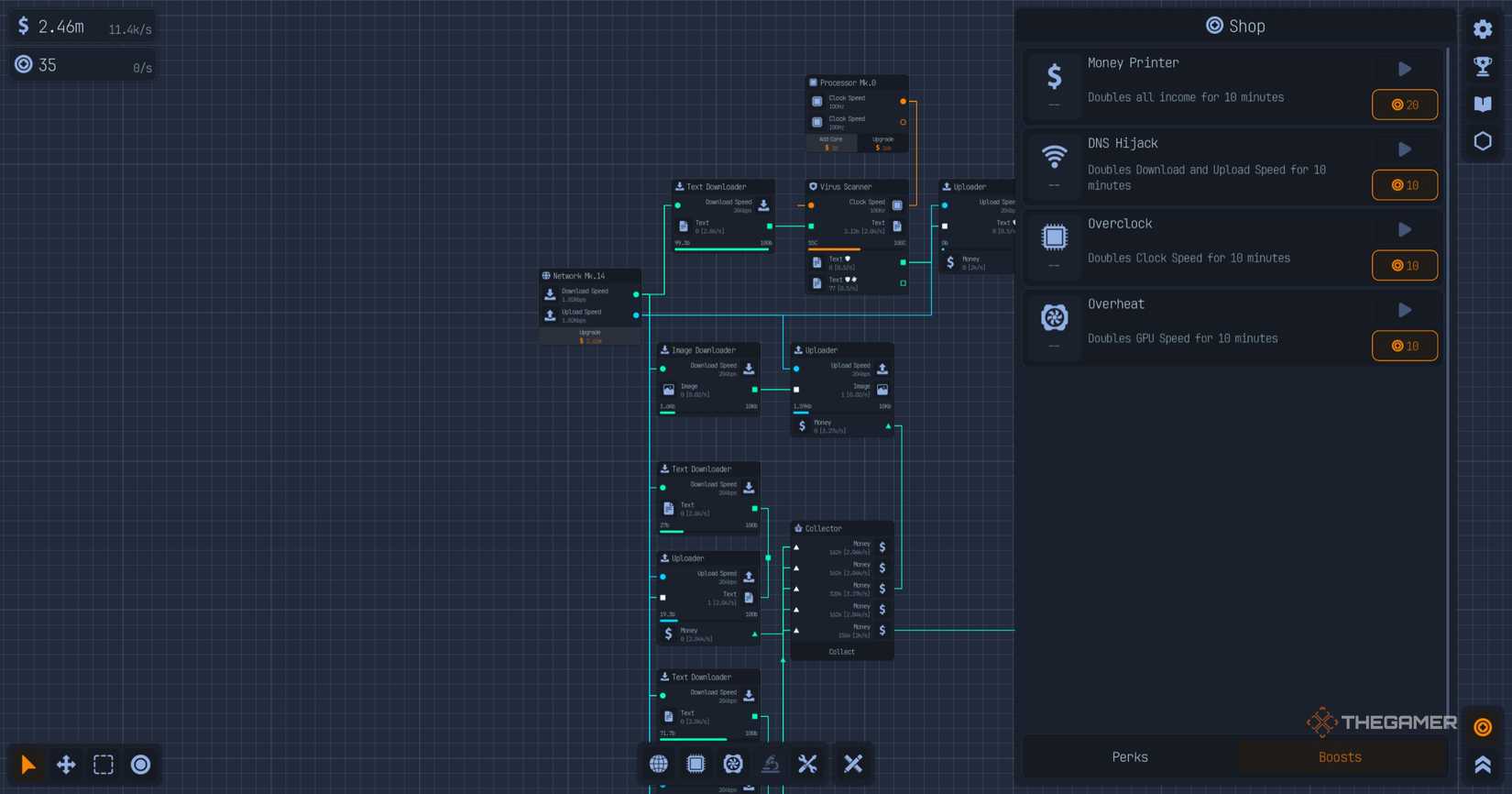Viewport: 1512px width, 794px height.
Task: Select the Boosts tab
Action: point(1340,757)
